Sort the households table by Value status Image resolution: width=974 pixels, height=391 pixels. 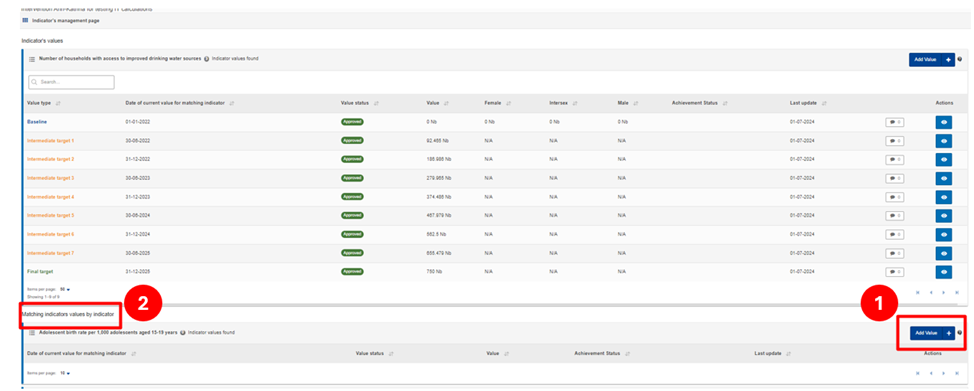pyautogui.click(x=376, y=103)
